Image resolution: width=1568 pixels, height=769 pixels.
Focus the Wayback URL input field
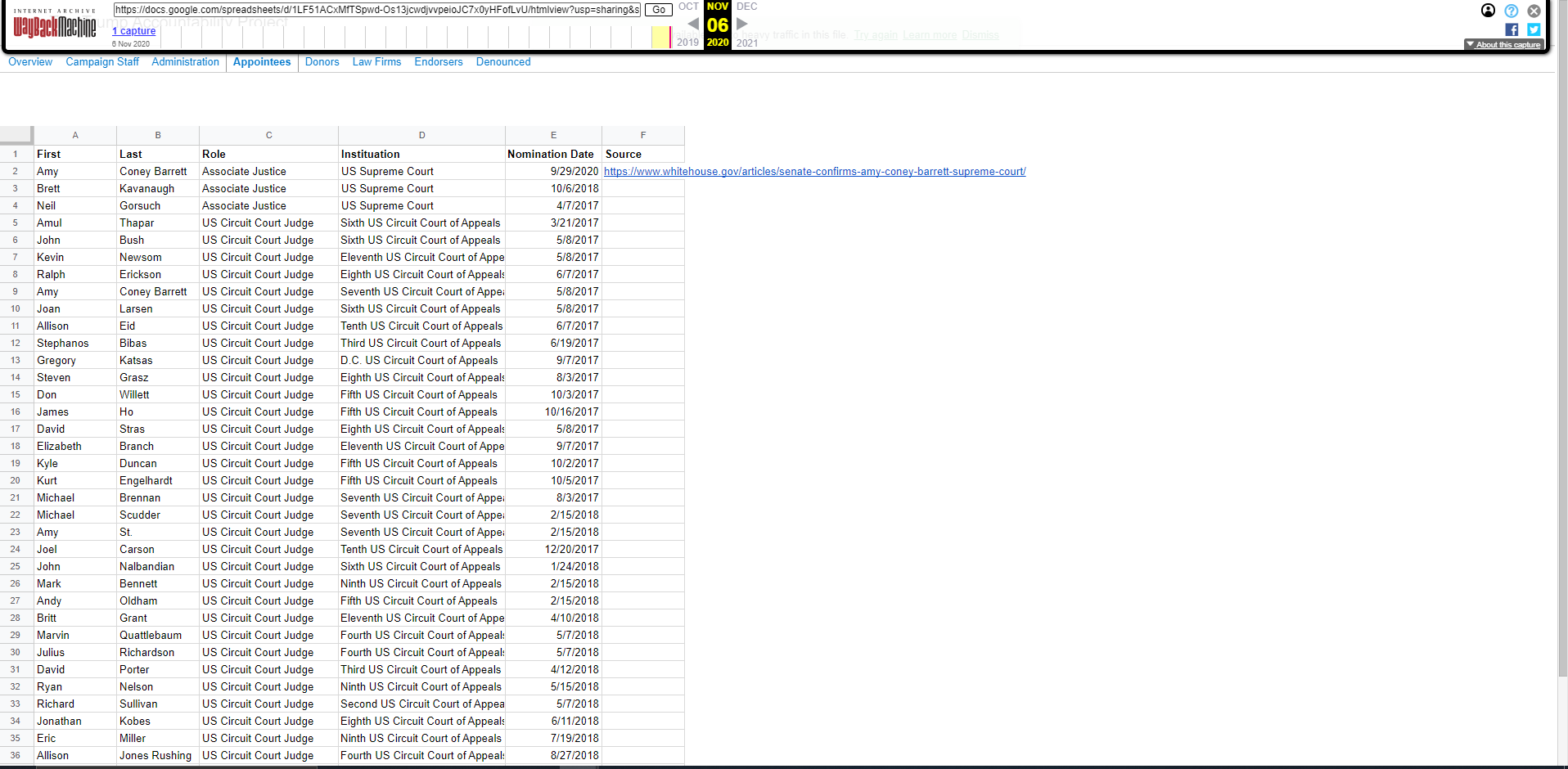pos(376,10)
